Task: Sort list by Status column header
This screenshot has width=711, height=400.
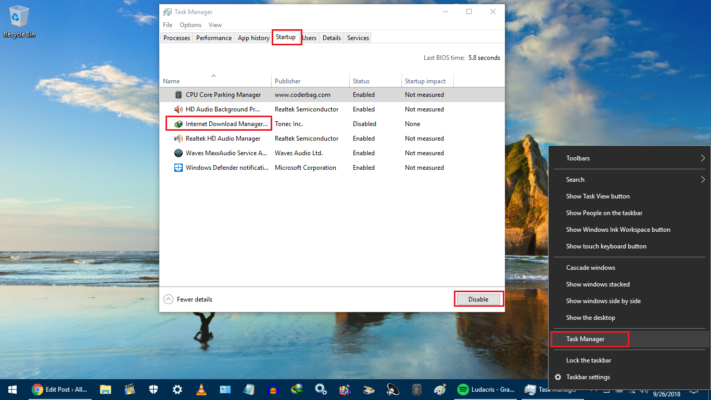Action: click(x=361, y=81)
